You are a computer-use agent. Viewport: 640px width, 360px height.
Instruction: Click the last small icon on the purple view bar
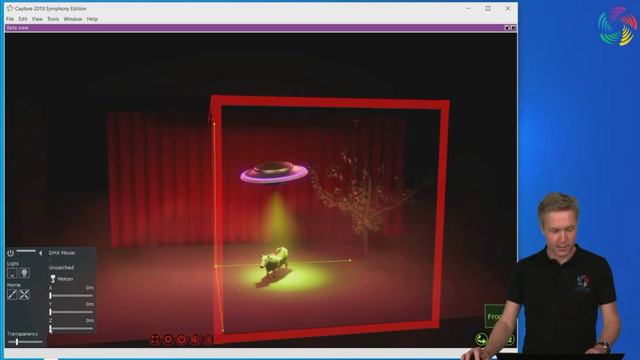513,28
